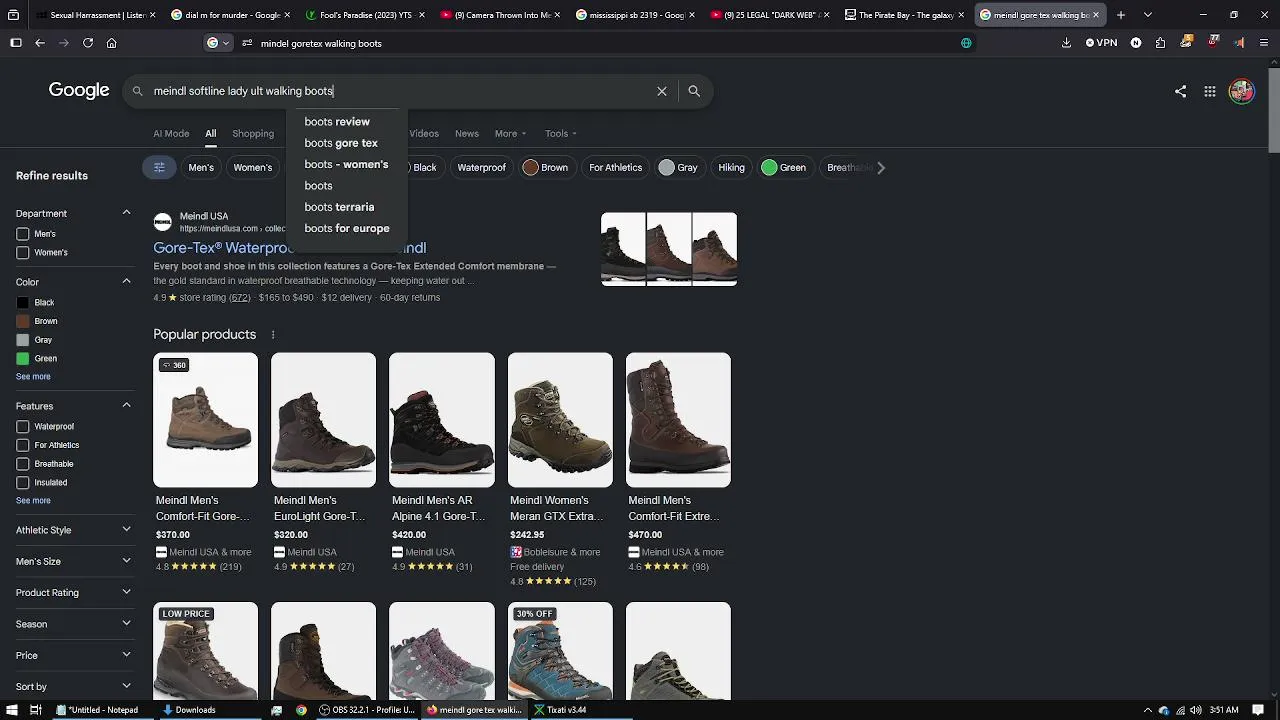1280x720 pixels.
Task: Collapse the Department filter section
Action: [126, 213]
